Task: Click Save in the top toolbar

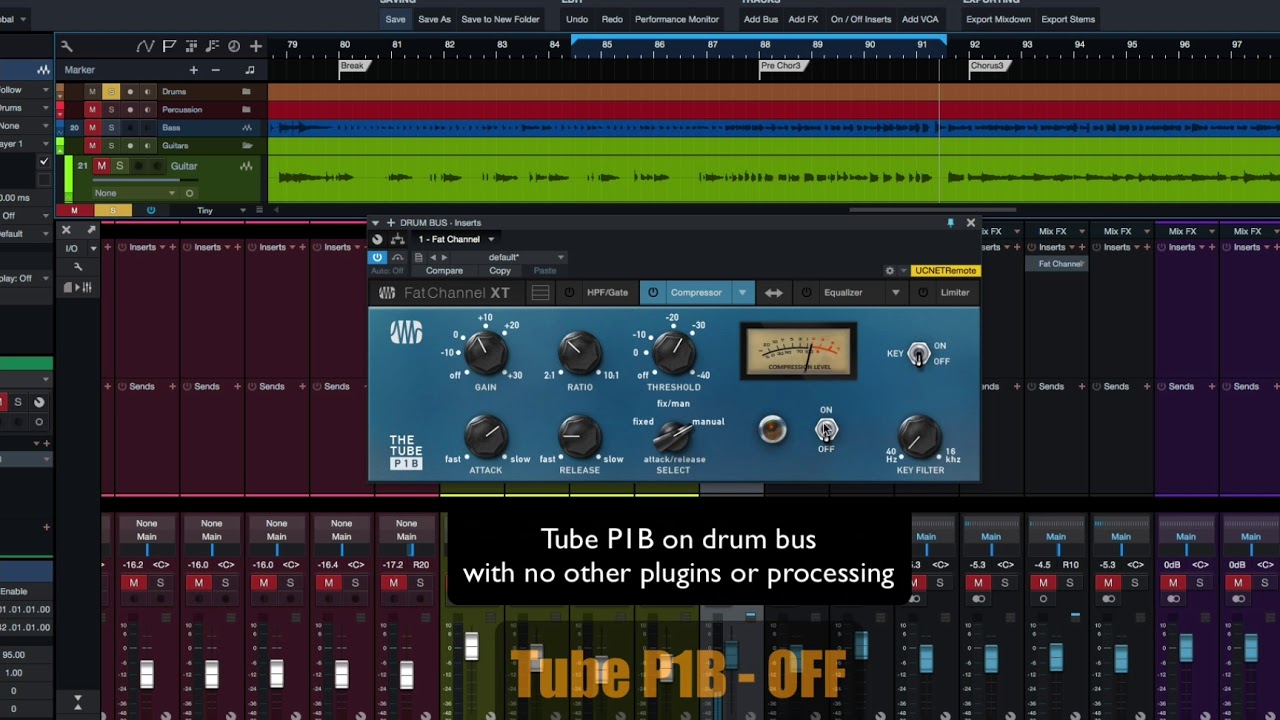Action: (x=396, y=19)
